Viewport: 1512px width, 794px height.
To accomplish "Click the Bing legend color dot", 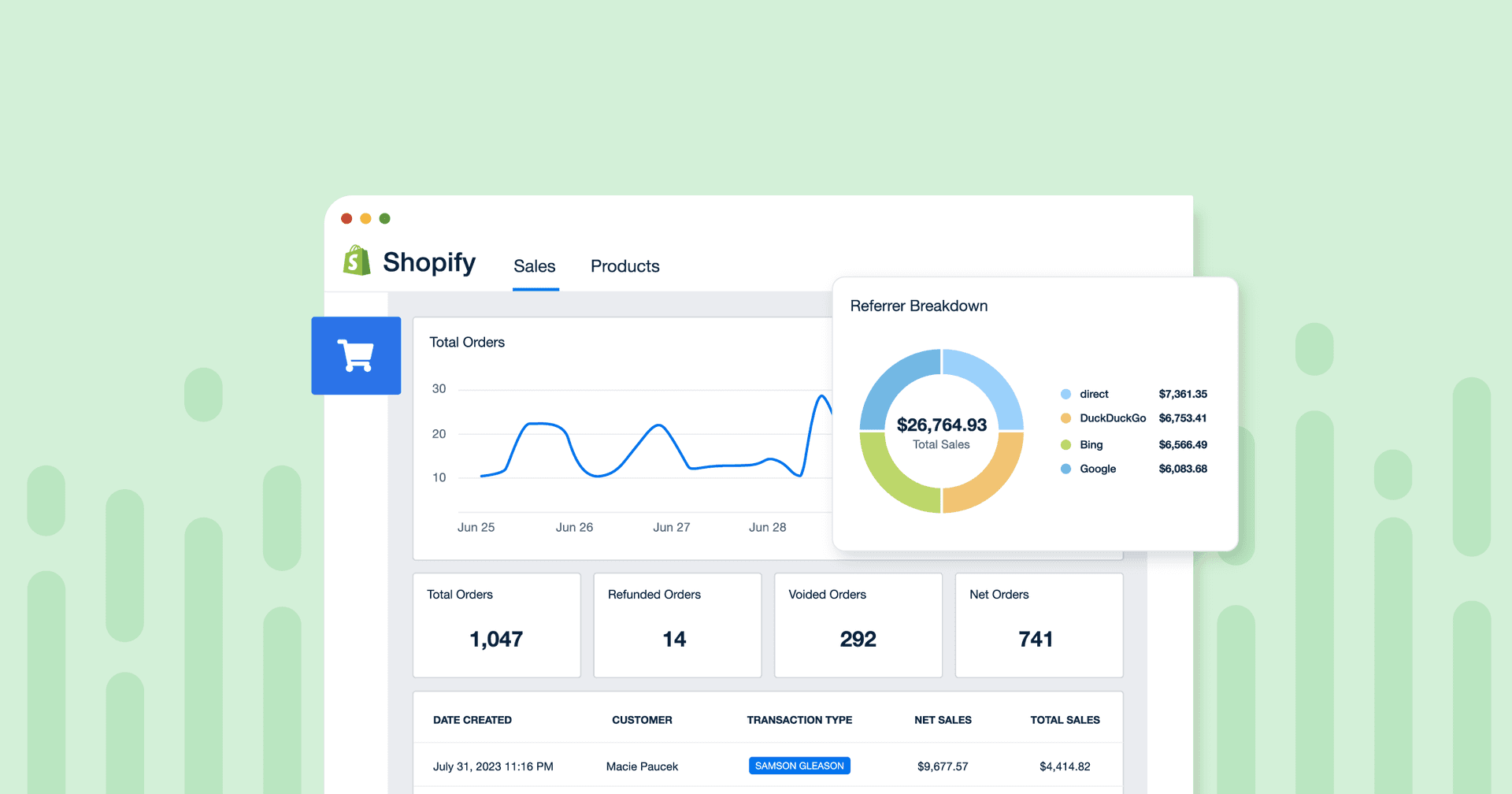I will [x=1065, y=444].
